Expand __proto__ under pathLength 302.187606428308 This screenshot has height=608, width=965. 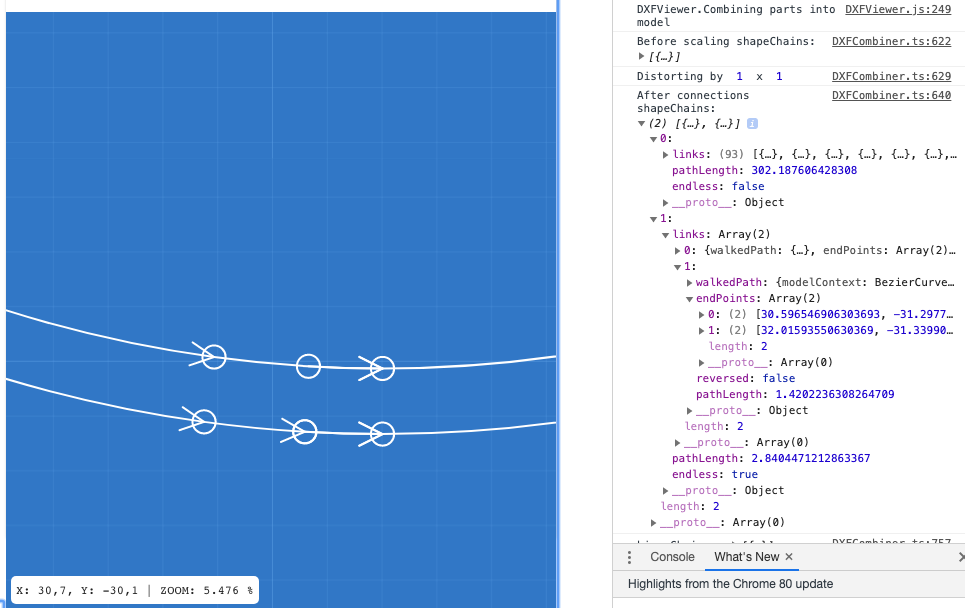665,202
